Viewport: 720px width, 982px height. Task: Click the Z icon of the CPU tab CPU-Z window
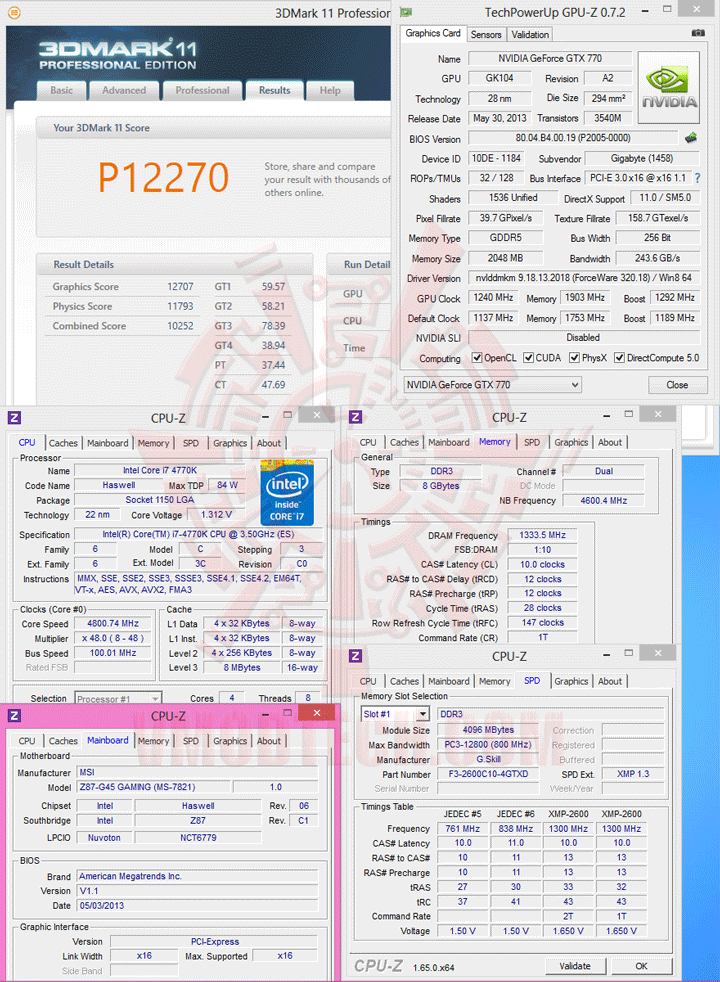pyautogui.click(x=14, y=418)
